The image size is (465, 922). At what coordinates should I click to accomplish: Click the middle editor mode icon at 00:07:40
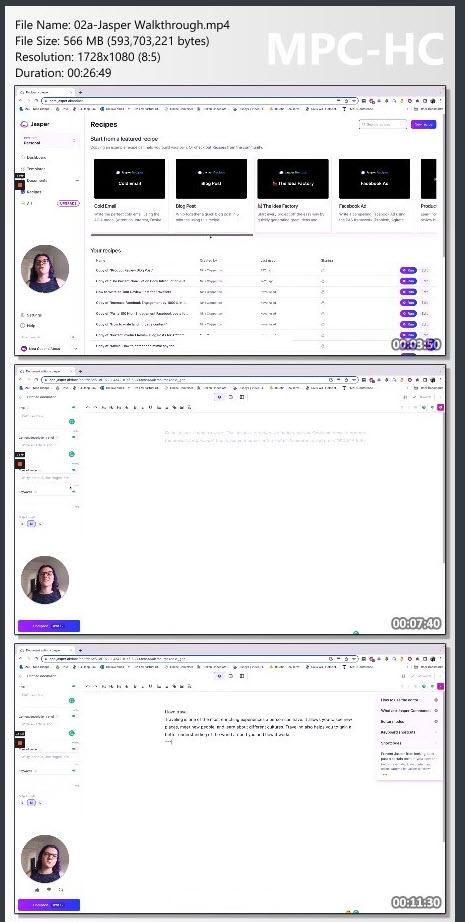[x=231, y=397]
